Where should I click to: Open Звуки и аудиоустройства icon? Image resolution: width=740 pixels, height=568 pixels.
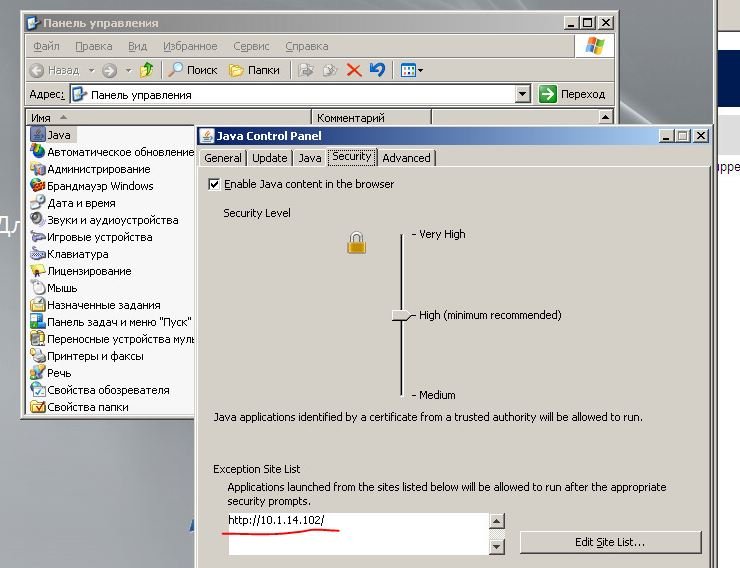pyautogui.click(x=37, y=219)
